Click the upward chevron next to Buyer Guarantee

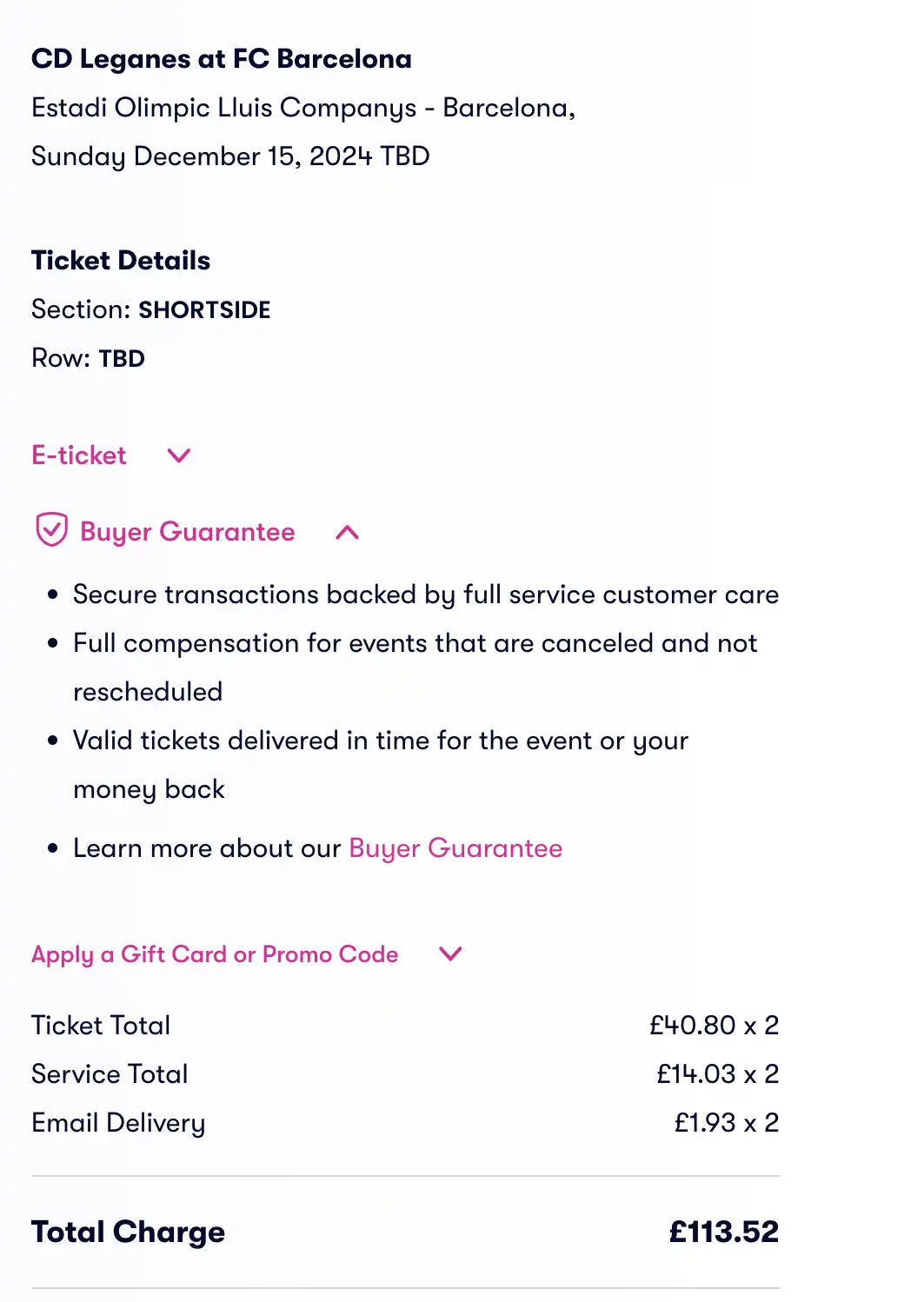pos(348,531)
